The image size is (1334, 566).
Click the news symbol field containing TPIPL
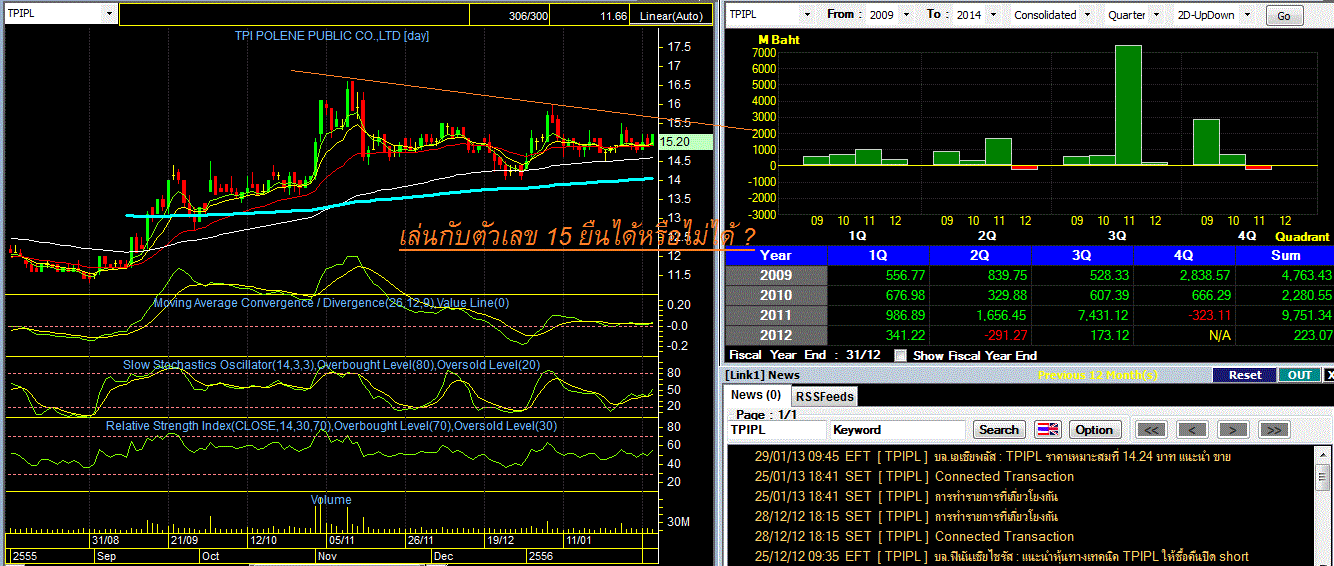tap(777, 429)
